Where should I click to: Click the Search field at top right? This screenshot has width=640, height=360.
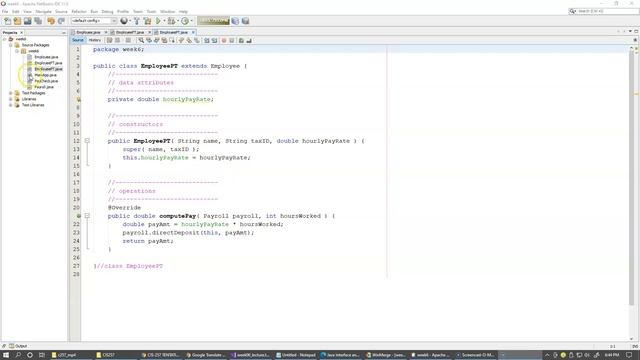tap(604, 11)
